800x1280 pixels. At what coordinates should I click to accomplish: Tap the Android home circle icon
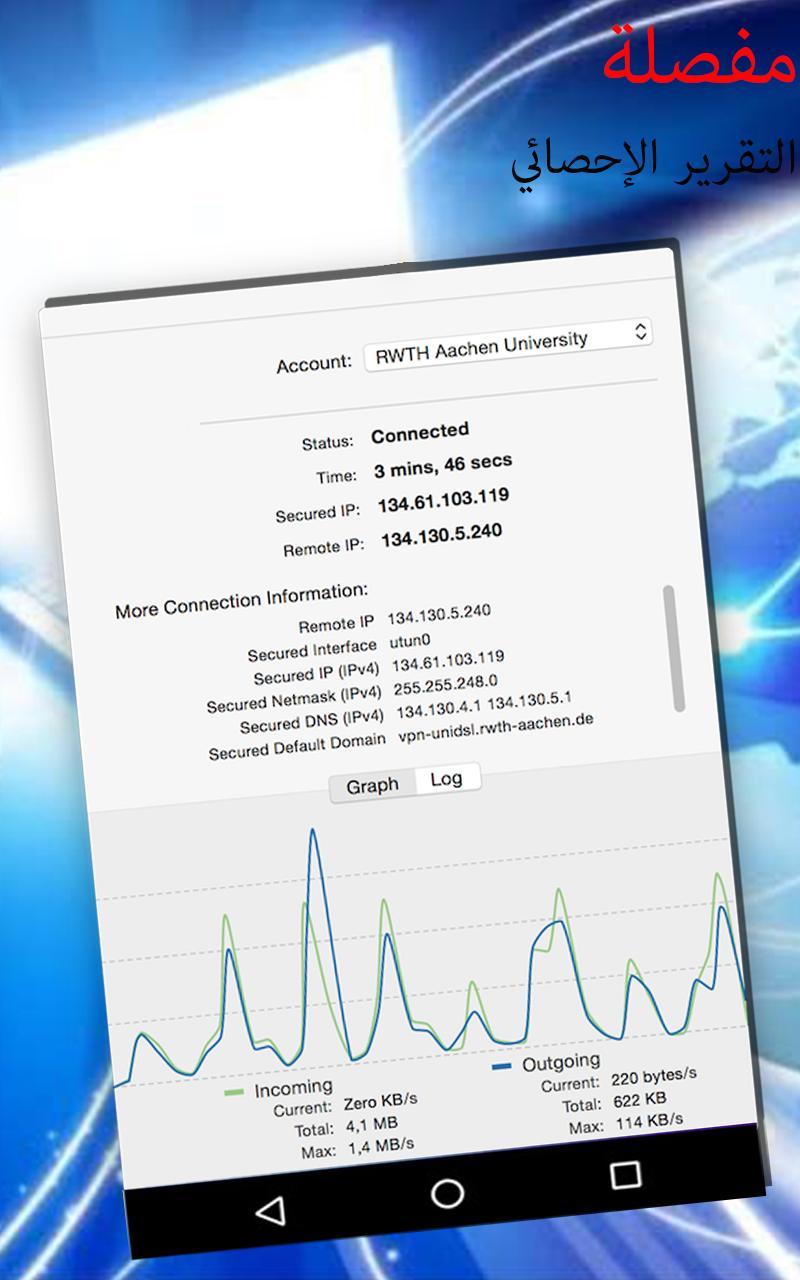click(x=447, y=1193)
